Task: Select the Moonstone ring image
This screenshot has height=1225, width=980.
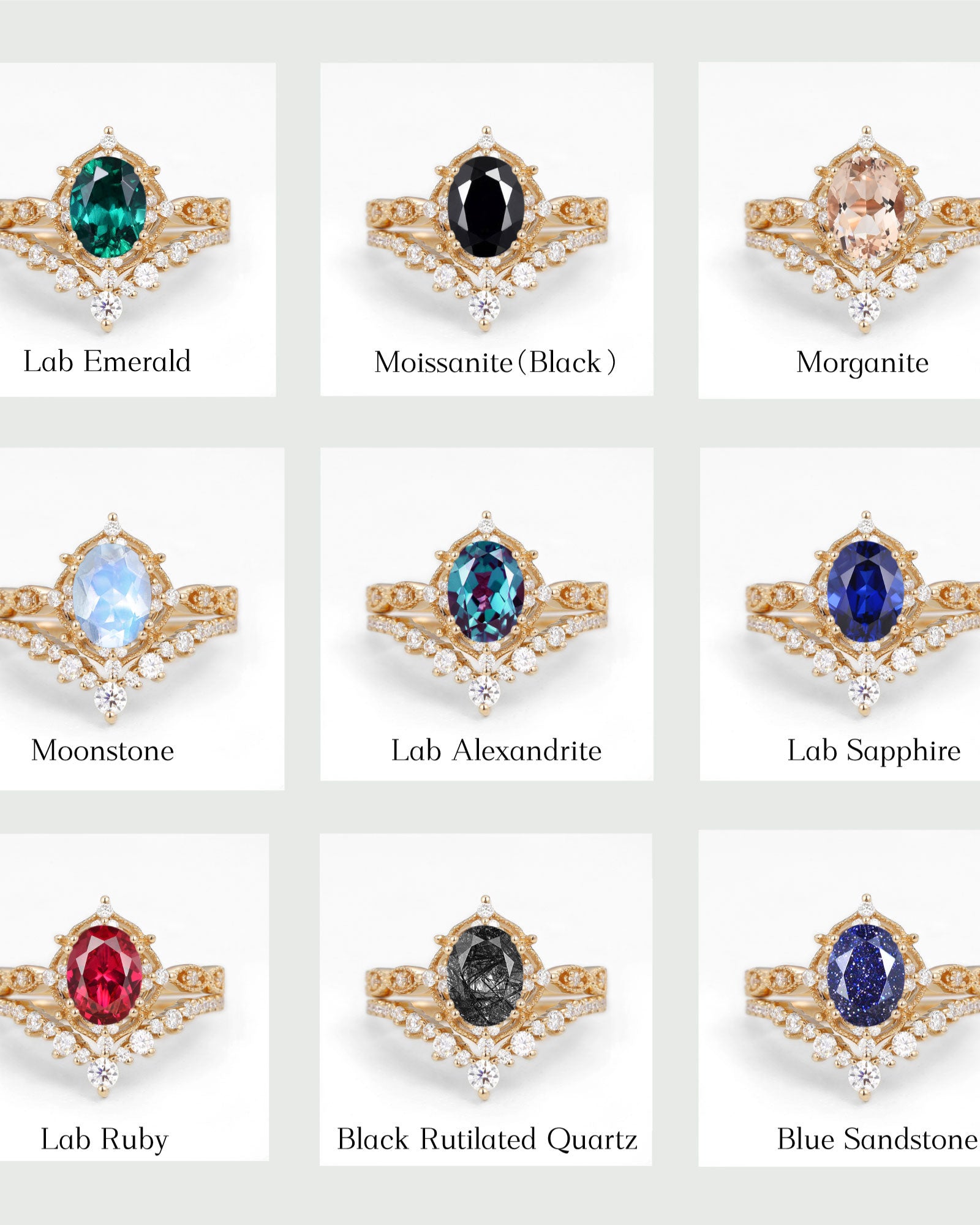Action: (118, 617)
